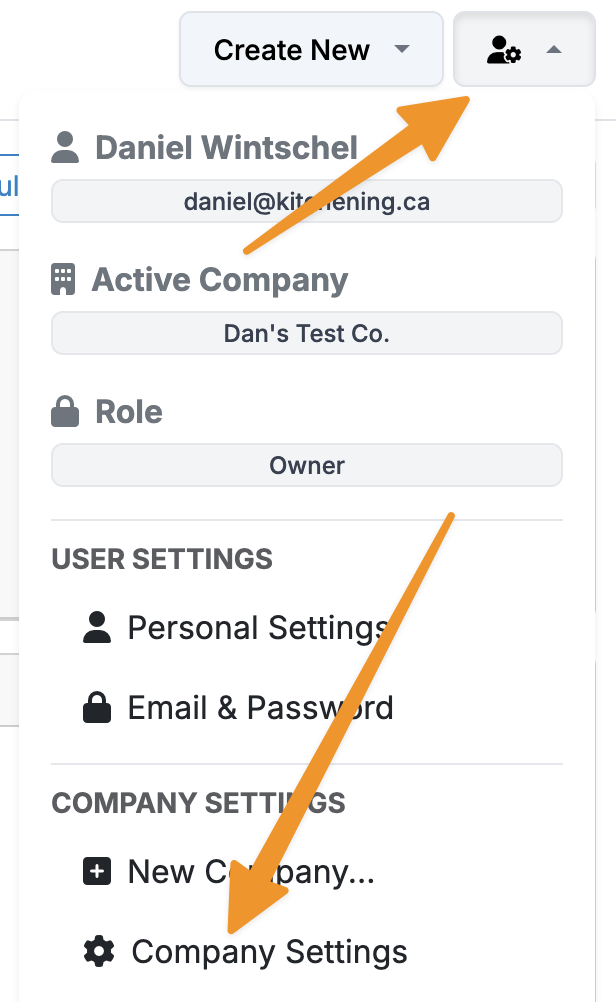
Task: Open Company Settings menu entry
Action: tap(269, 952)
